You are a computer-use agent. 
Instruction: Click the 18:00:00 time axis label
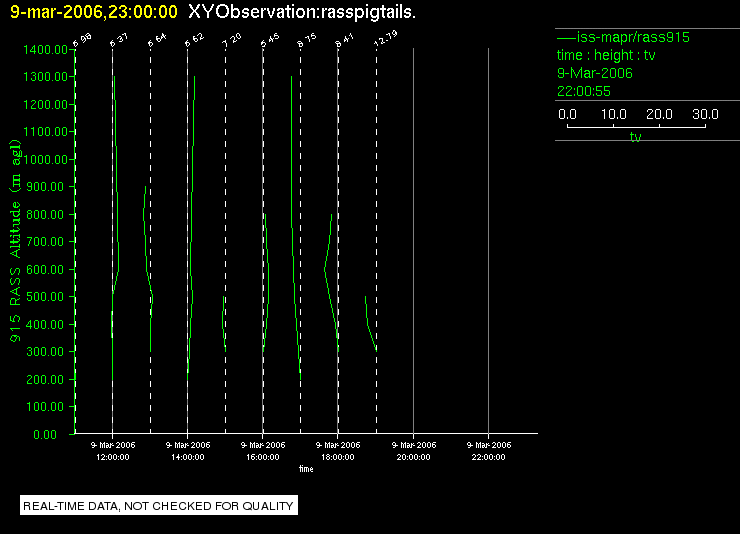(338, 457)
